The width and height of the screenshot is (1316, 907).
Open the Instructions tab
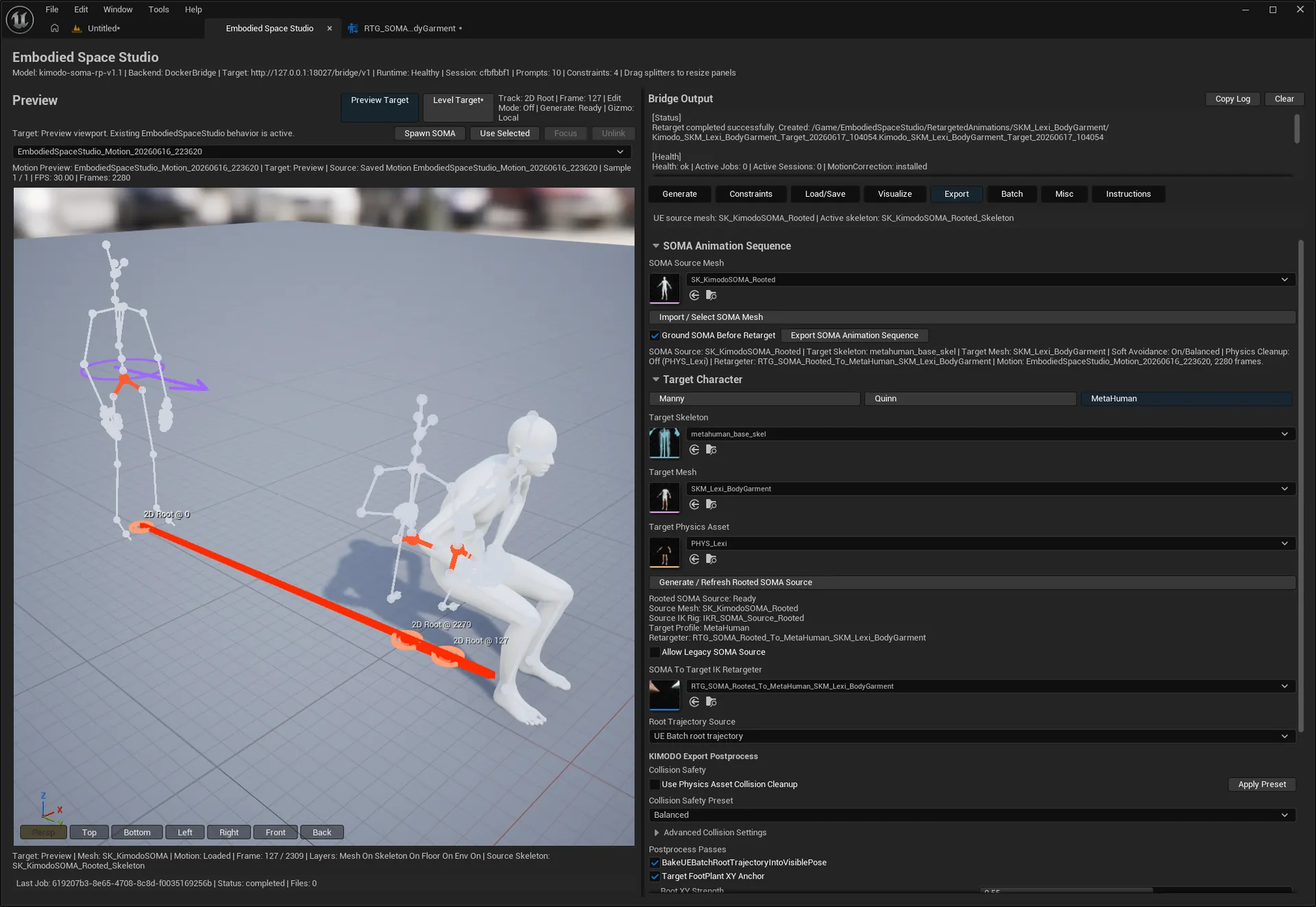coord(1128,194)
